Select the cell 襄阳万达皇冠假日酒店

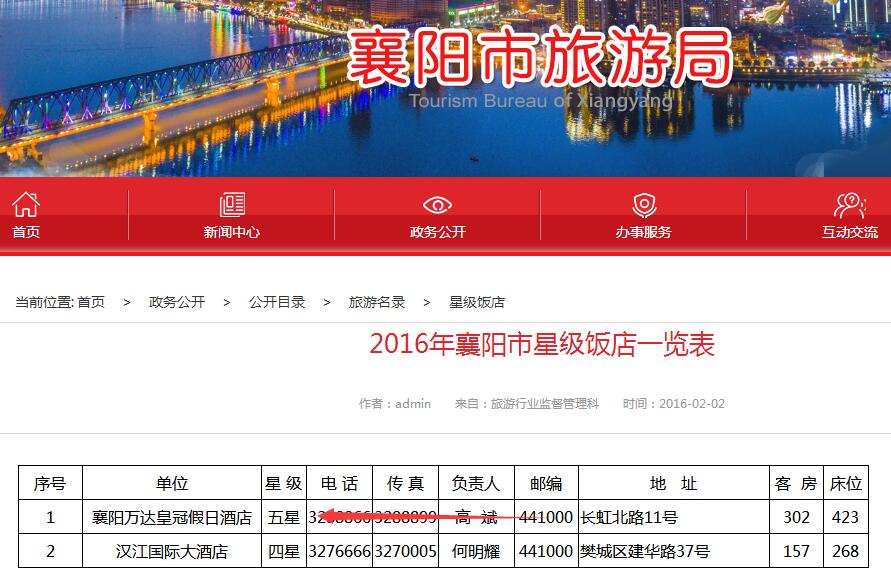(172, 517)
